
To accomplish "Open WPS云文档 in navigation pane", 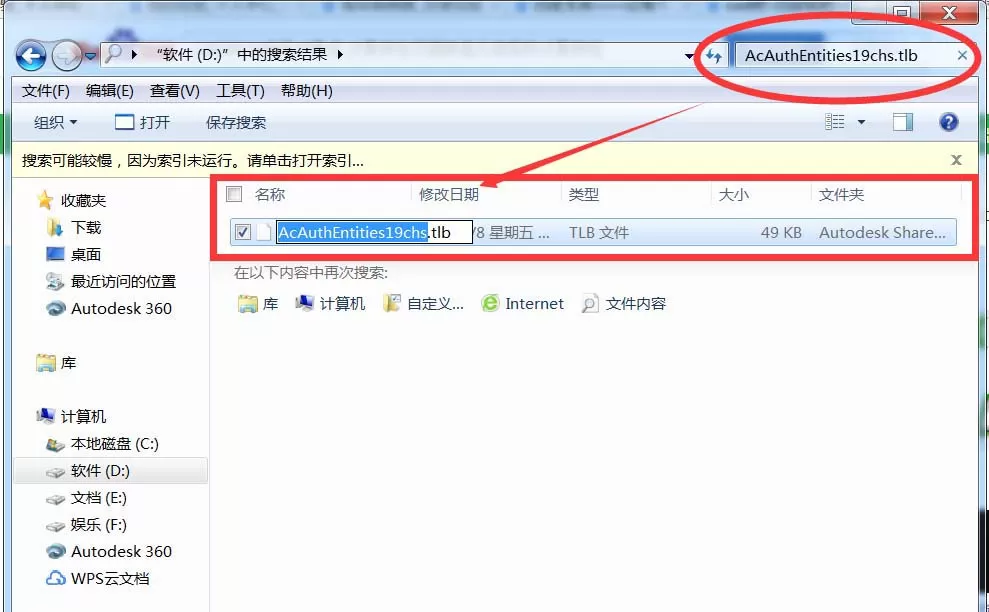I will tap(110, 579).
